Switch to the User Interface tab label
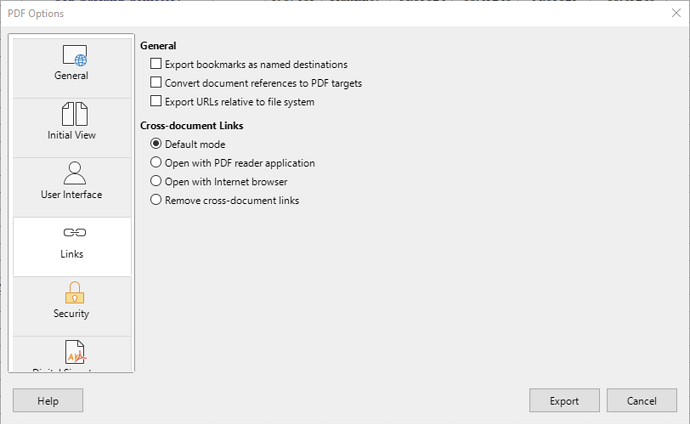Viewport: 690px width, 424px height. click(x=71, y=194)
